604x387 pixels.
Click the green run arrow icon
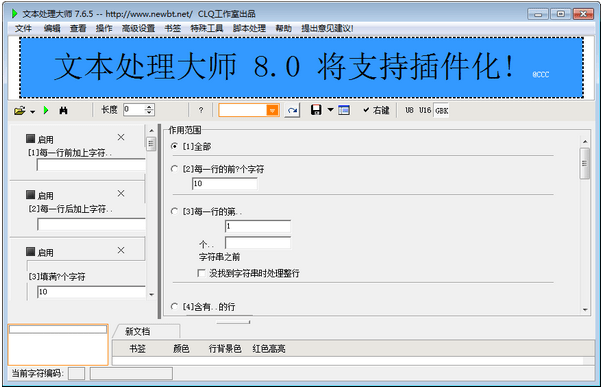point(46,111)
